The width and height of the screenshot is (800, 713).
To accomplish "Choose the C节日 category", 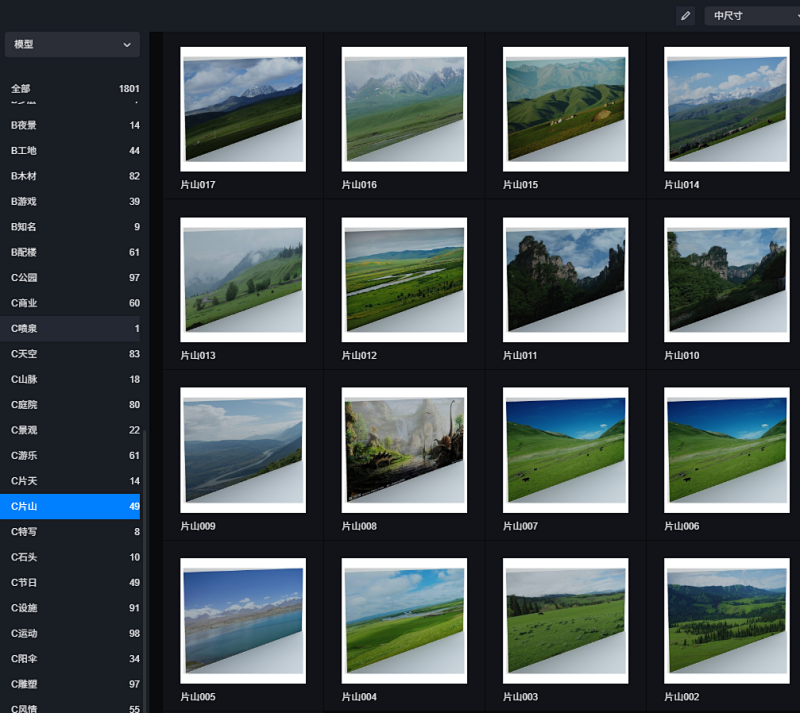I will click(70, 582).
